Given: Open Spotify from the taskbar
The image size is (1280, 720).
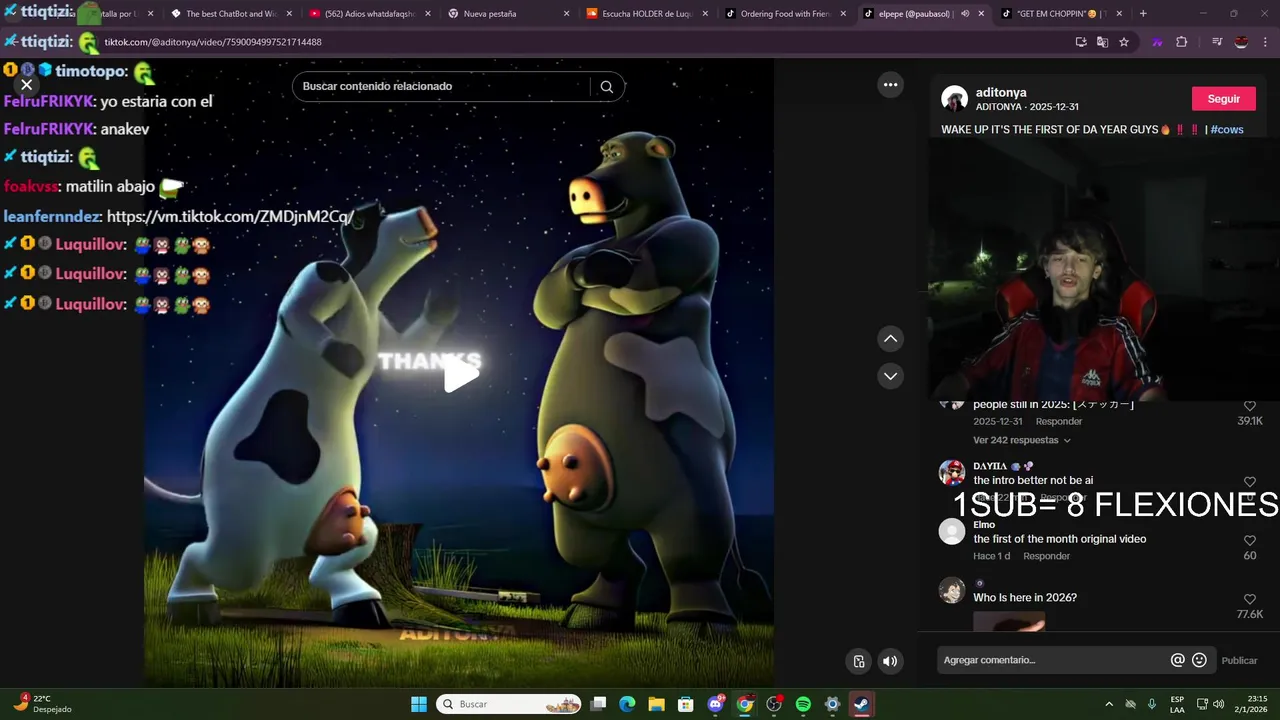Looking at the screenshot, I should [x=803, y=704].
